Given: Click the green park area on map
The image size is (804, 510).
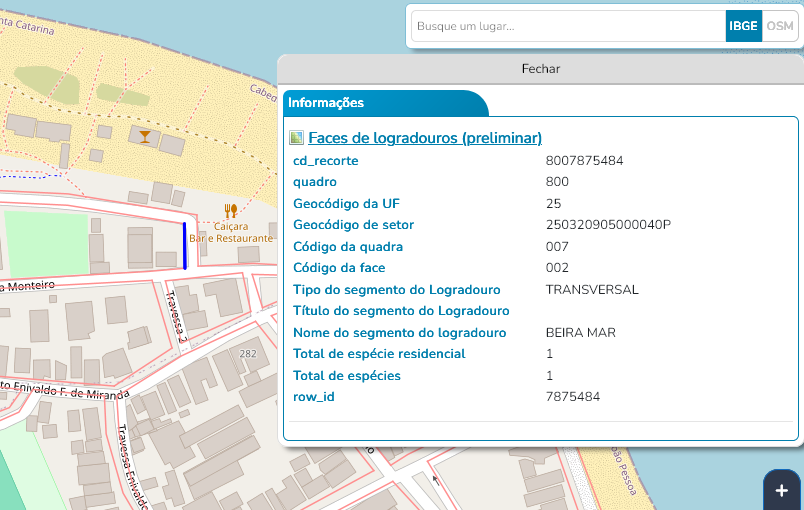Looking at the screenshot, I should pyautogui.click(x=46, y=243).
